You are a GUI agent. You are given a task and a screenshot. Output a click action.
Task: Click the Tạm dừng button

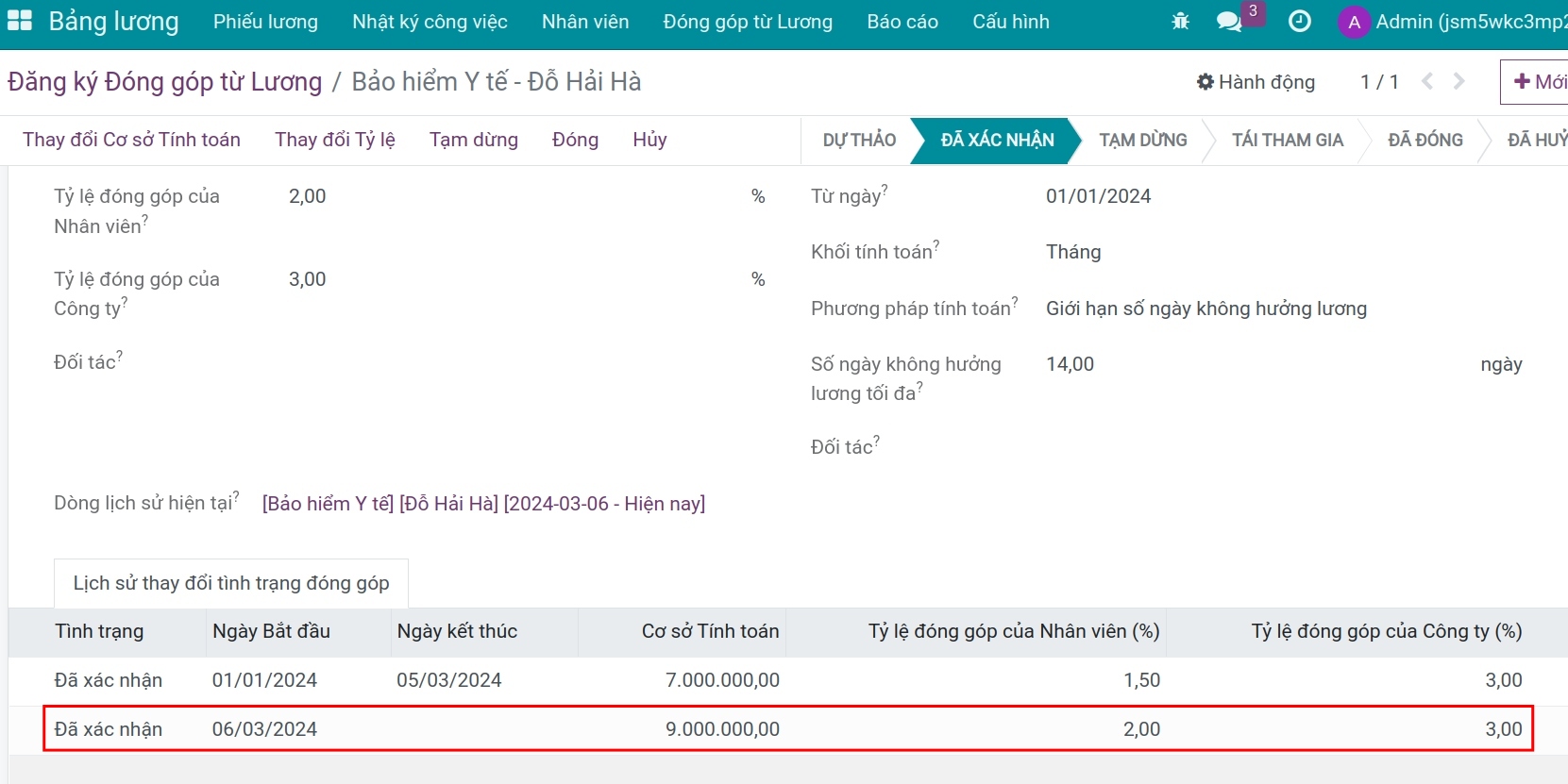tap(473, 140)
